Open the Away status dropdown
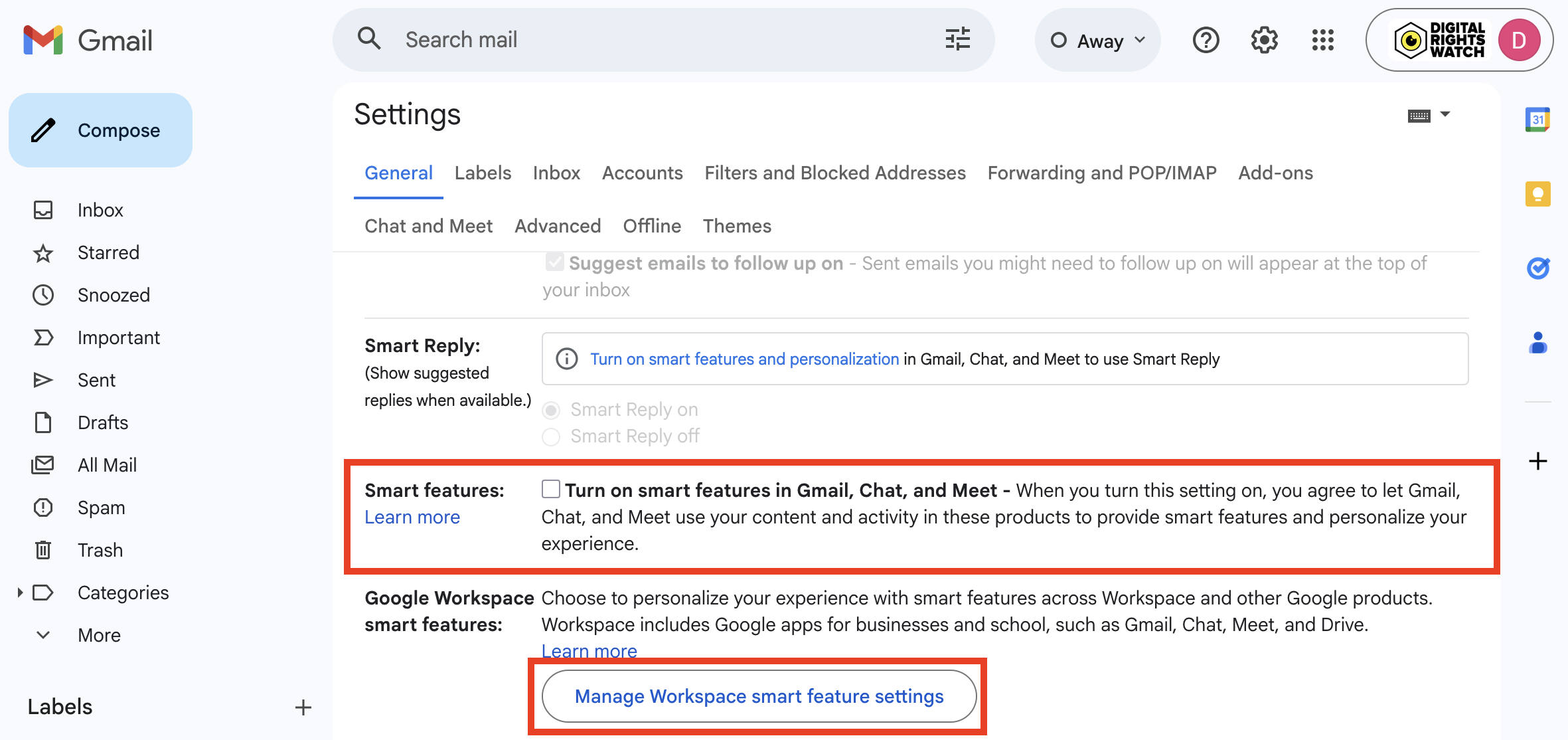Image resolution: width=1568 pixels, height=740 pixels. [1098, 41]
